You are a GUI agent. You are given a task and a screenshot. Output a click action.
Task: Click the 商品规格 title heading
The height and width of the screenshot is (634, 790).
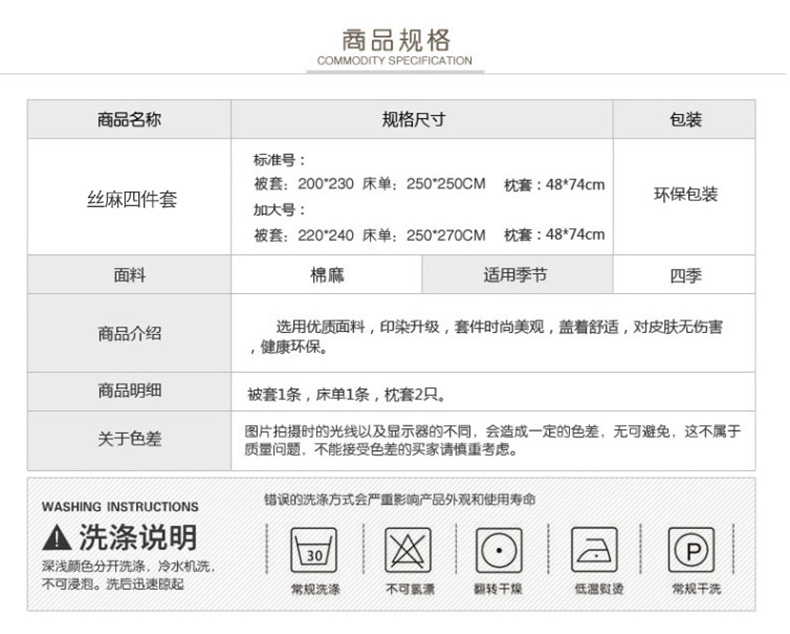point(395,40)
